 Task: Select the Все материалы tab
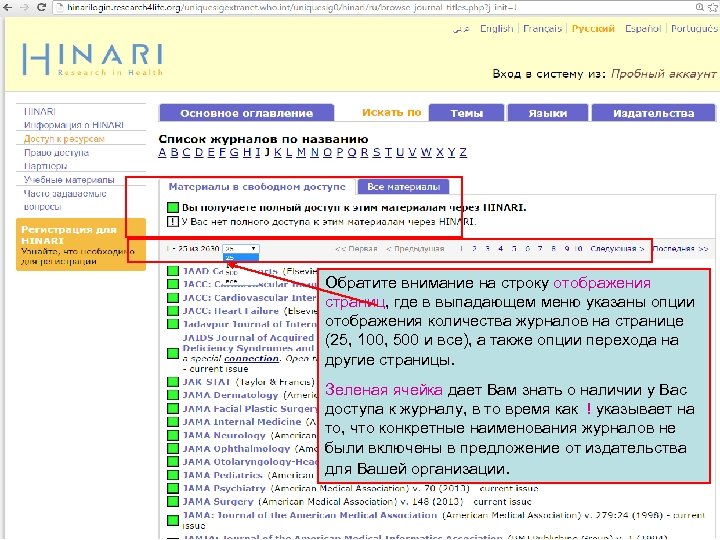403,186
